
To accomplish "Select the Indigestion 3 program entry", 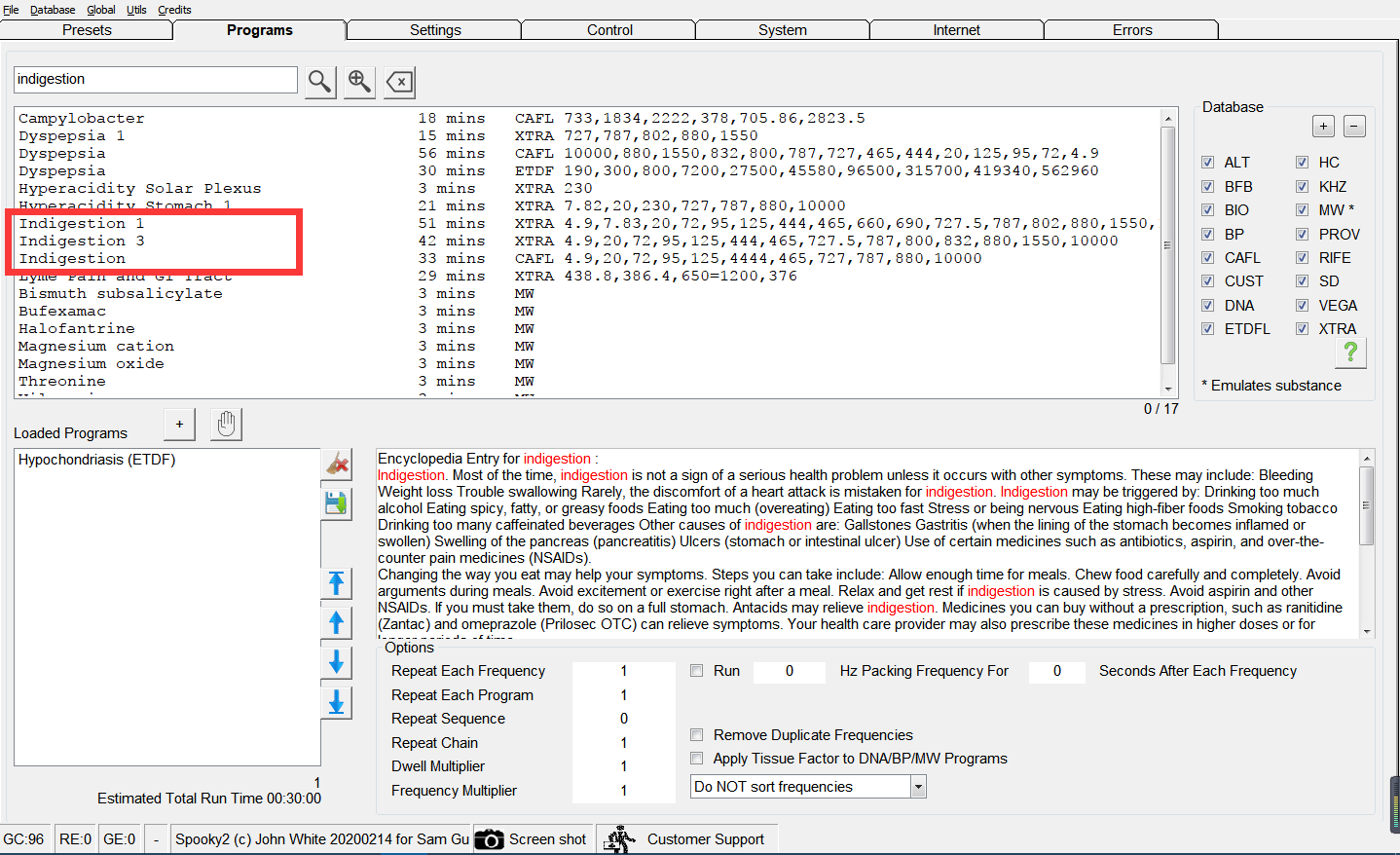I will pyautogui.click(x=82, y=242).
